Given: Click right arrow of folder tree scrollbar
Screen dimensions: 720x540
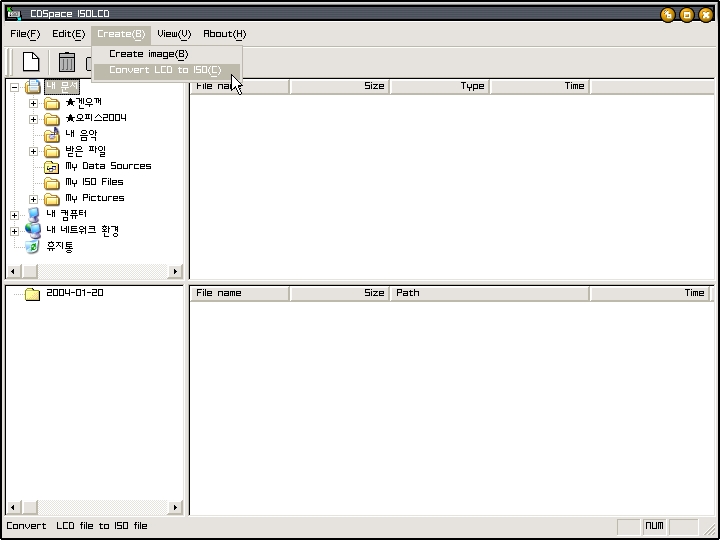Looking at the screenshot, I should point(176,271).
